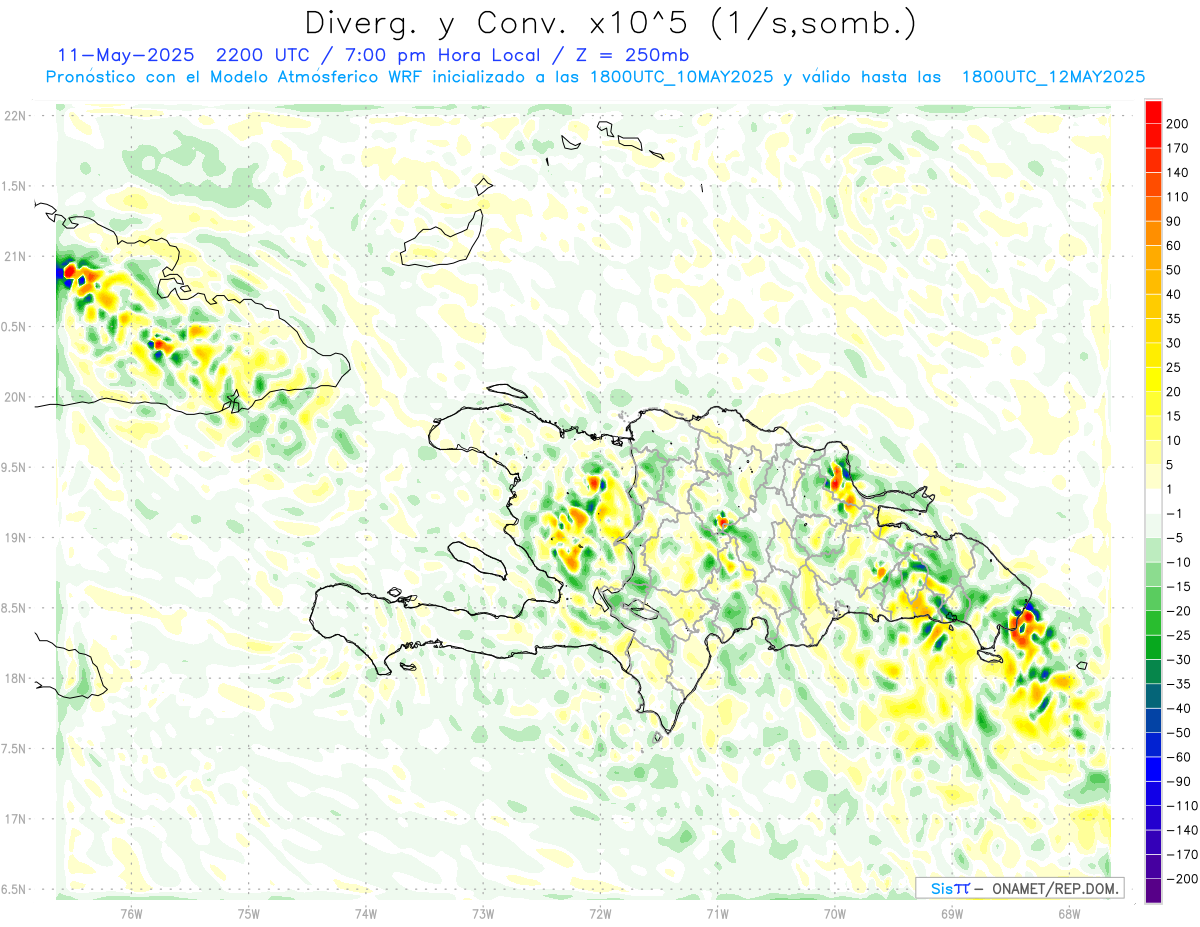Screen dimensions: 1200x927
Task: Click the -200 color scale label
Action: 1181,880
